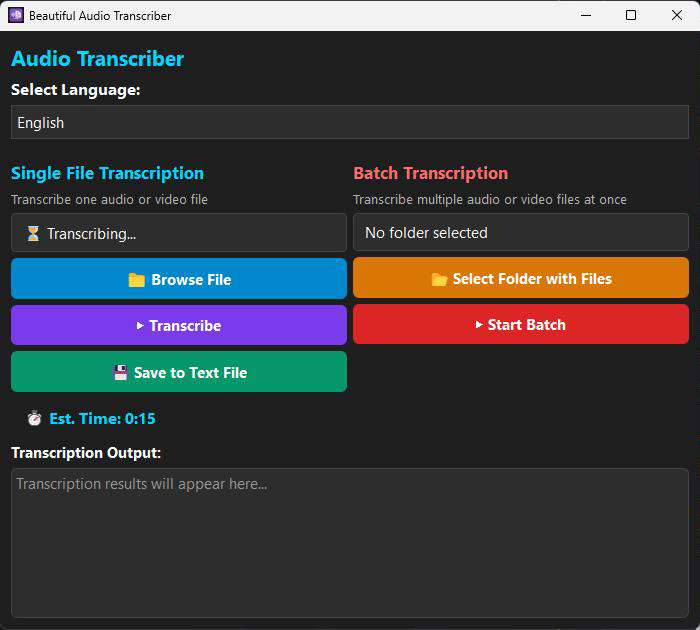
Task: Start transcription with the purple Transcribe button
Action: pos(179,325)
